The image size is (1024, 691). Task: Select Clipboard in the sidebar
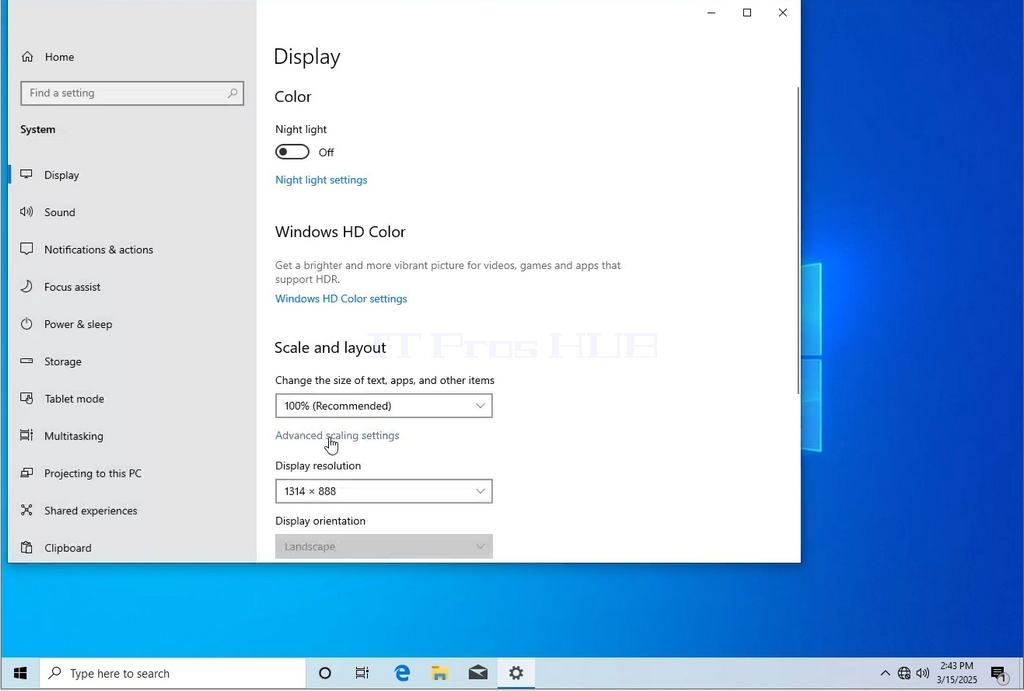pyautogui.click(x=68, y=548)
